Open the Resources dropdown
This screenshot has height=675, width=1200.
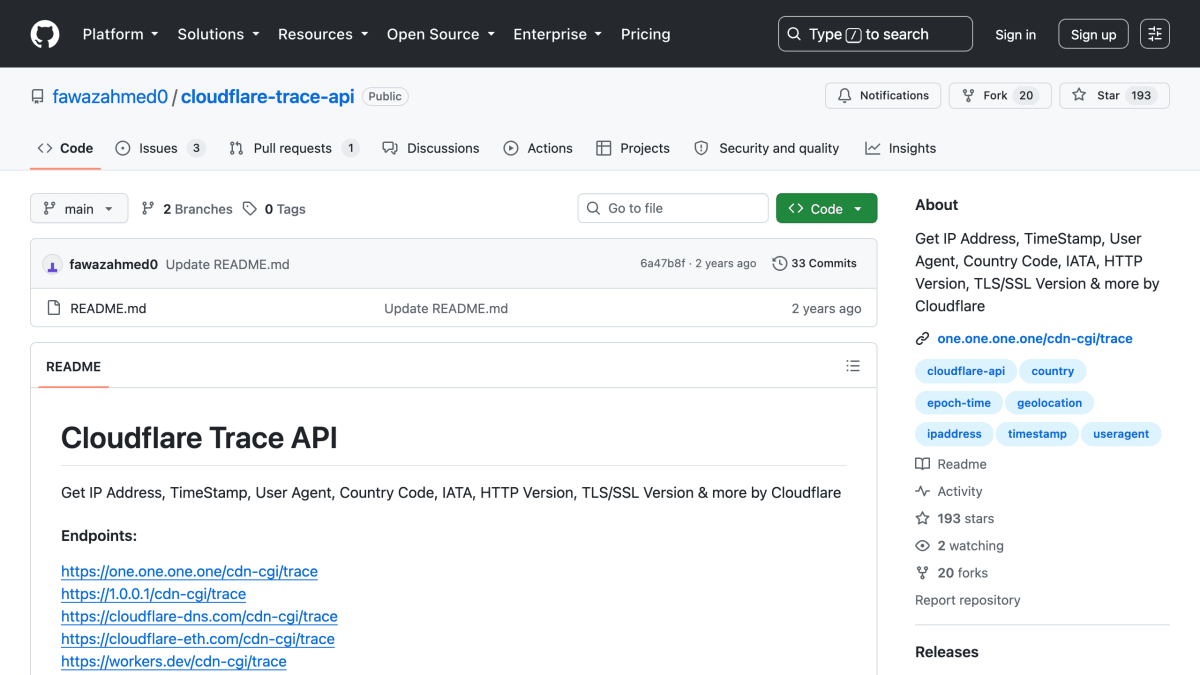(x=323, y=34)
